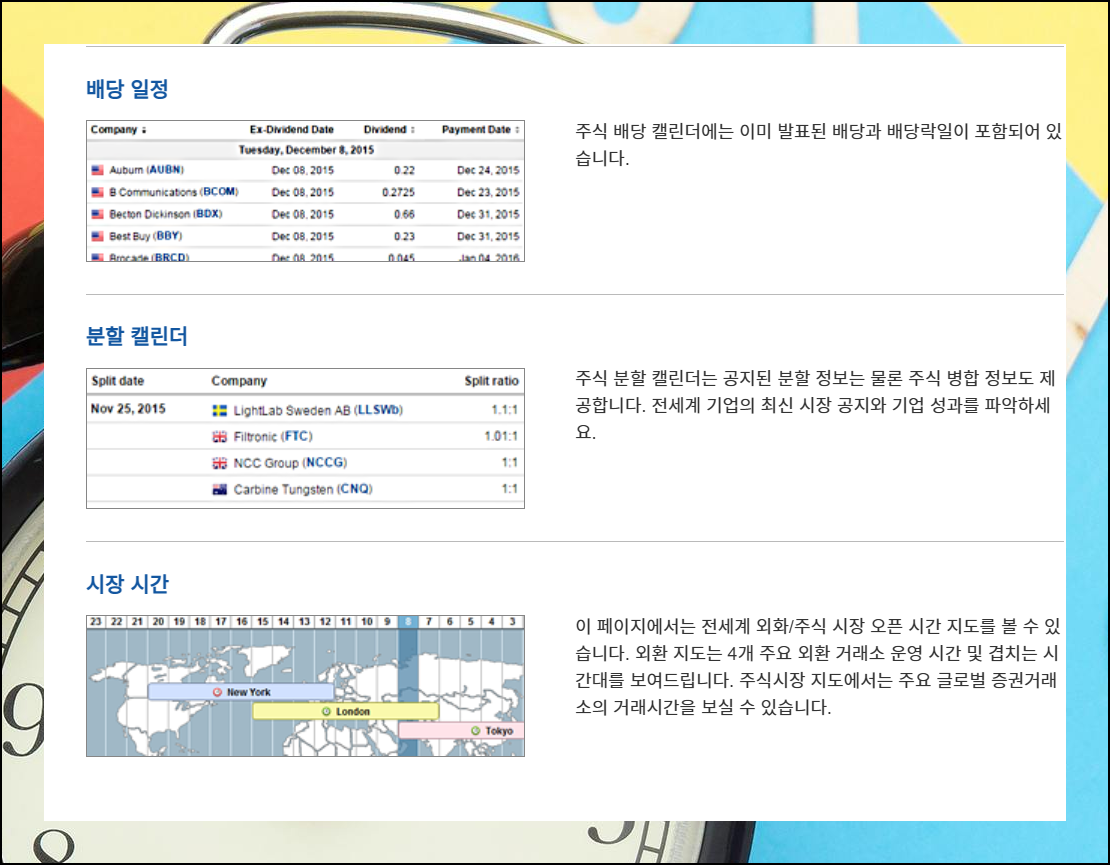Sort by Payment Date column arrow
1110x865 pixels.
(x=517, y=130)
